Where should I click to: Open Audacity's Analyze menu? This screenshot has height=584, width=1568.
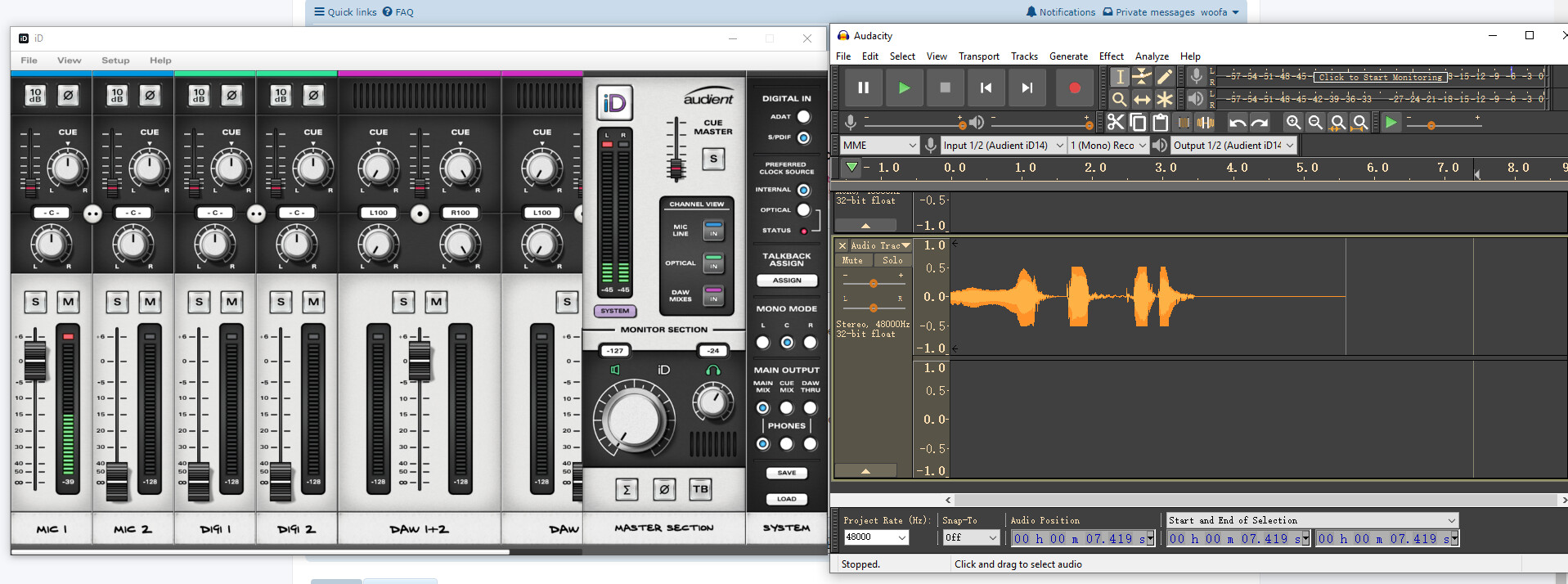1152,56
